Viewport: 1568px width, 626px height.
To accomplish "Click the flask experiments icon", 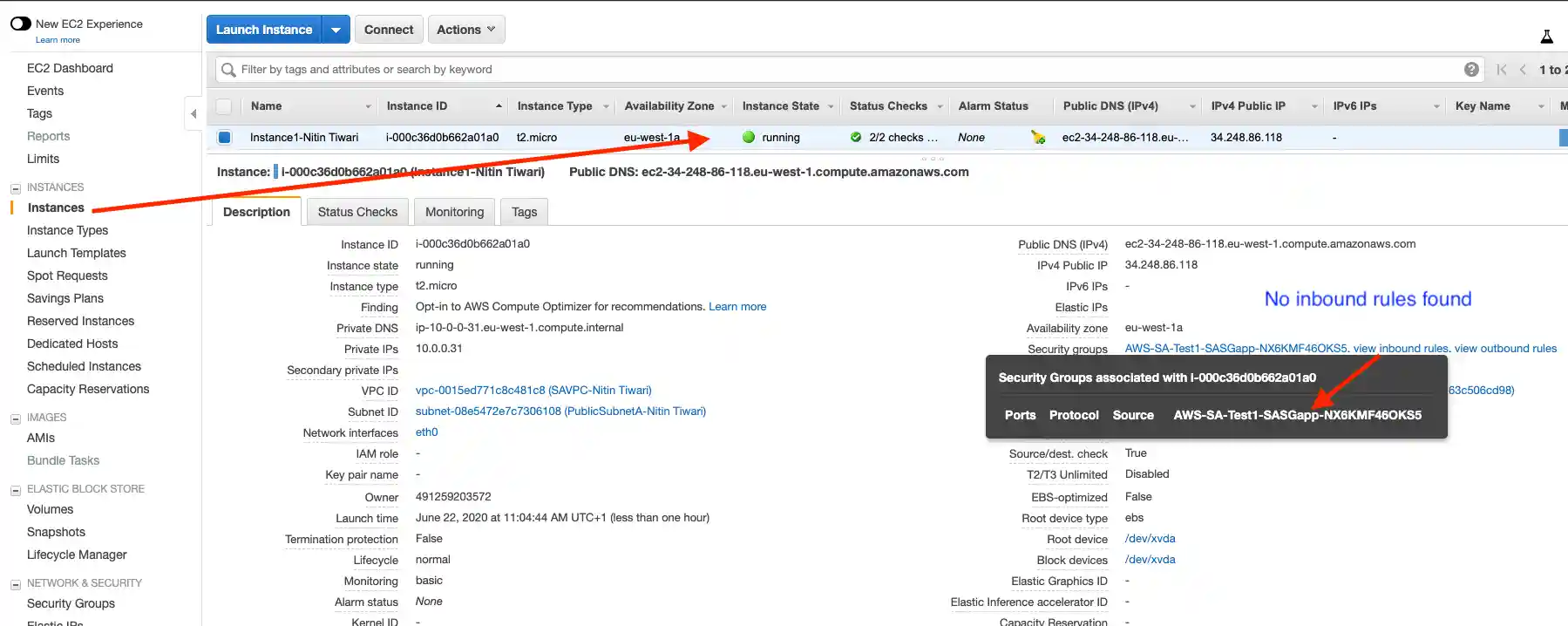I will pos(1546,37).
